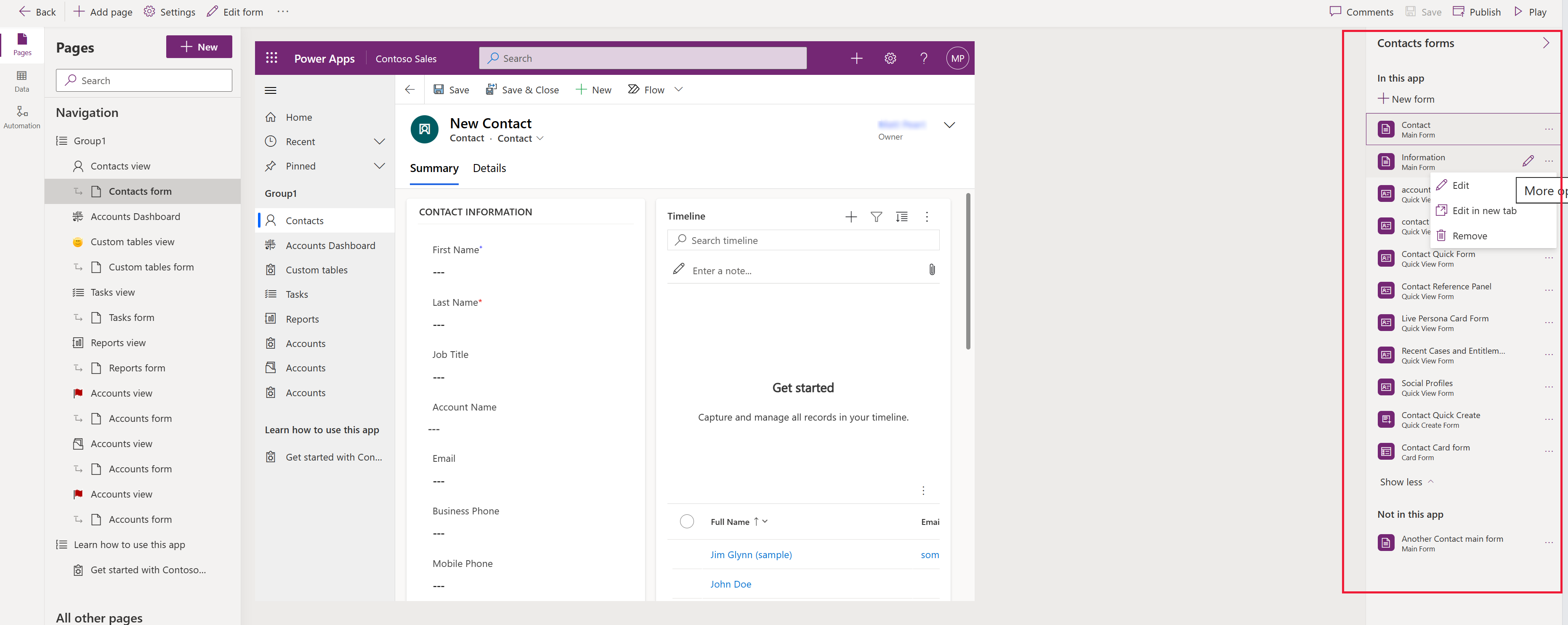
Task: Click the vertical ellipsis above contacts grid
Action: 923,490
